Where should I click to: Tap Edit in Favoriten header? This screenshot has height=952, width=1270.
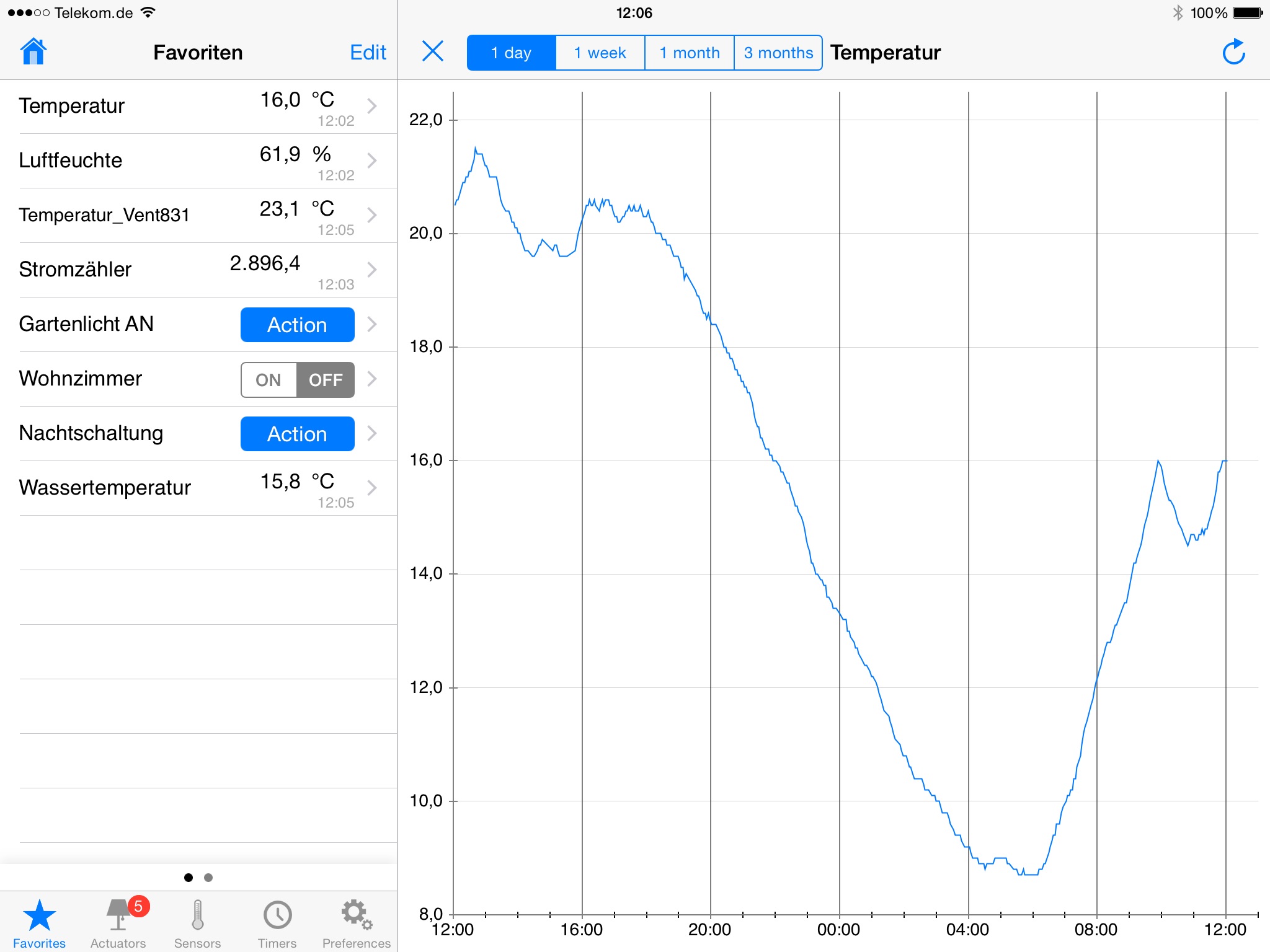pos(368,52)
